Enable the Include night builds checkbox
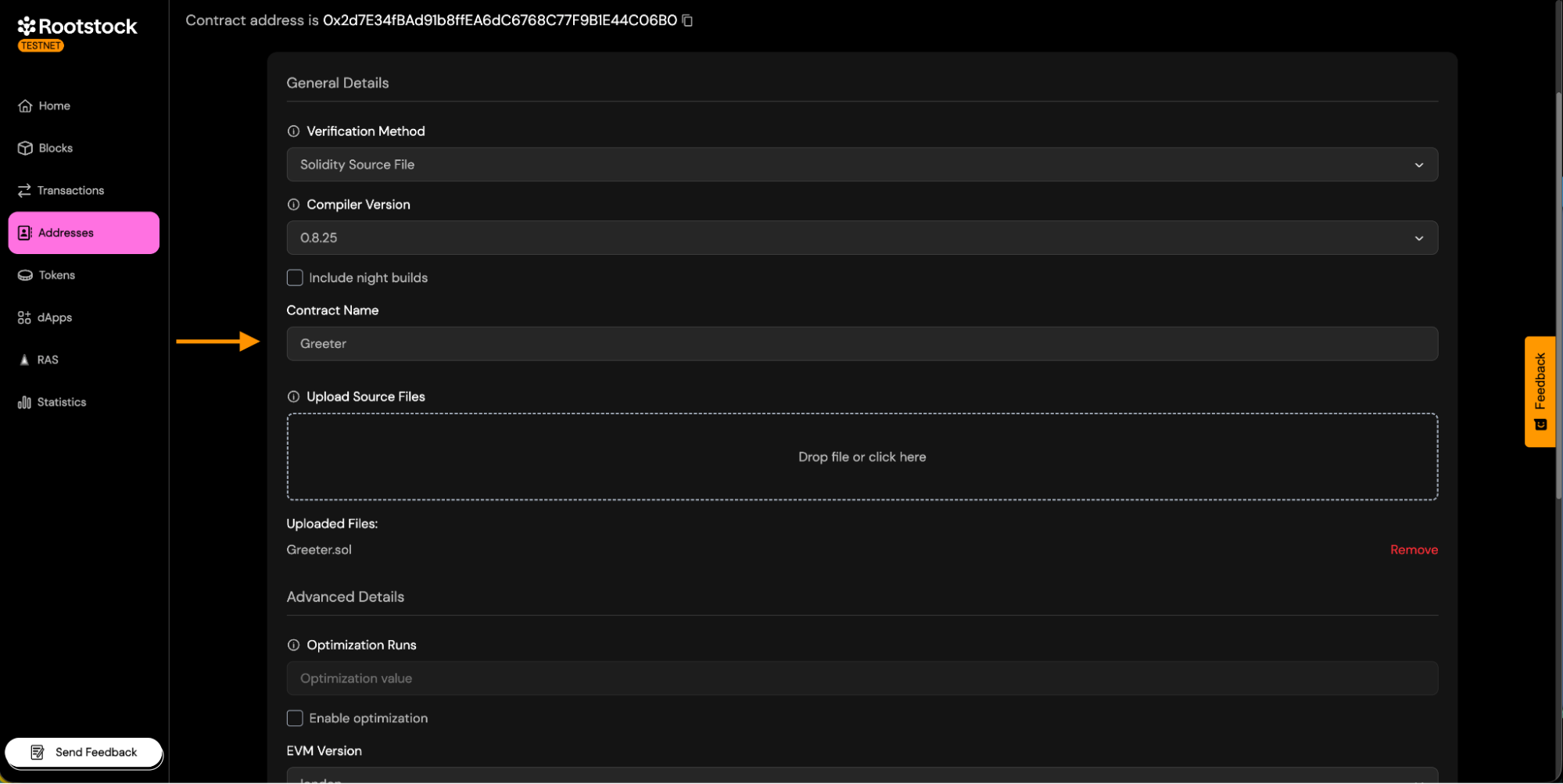The height and width of the screenshot is (784, 1563). (295, 278)
